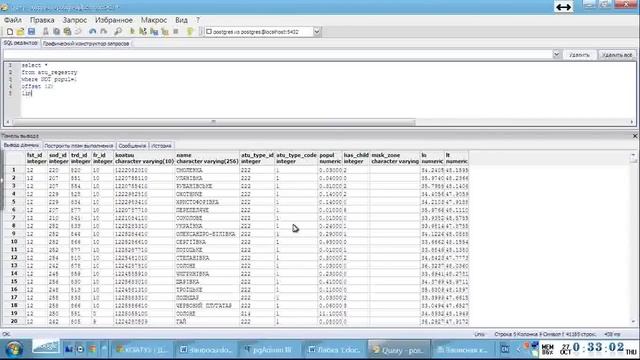Cancel the running query with stop icon
This screenshot has height=360, width=640.
click(x=176, y=31)
